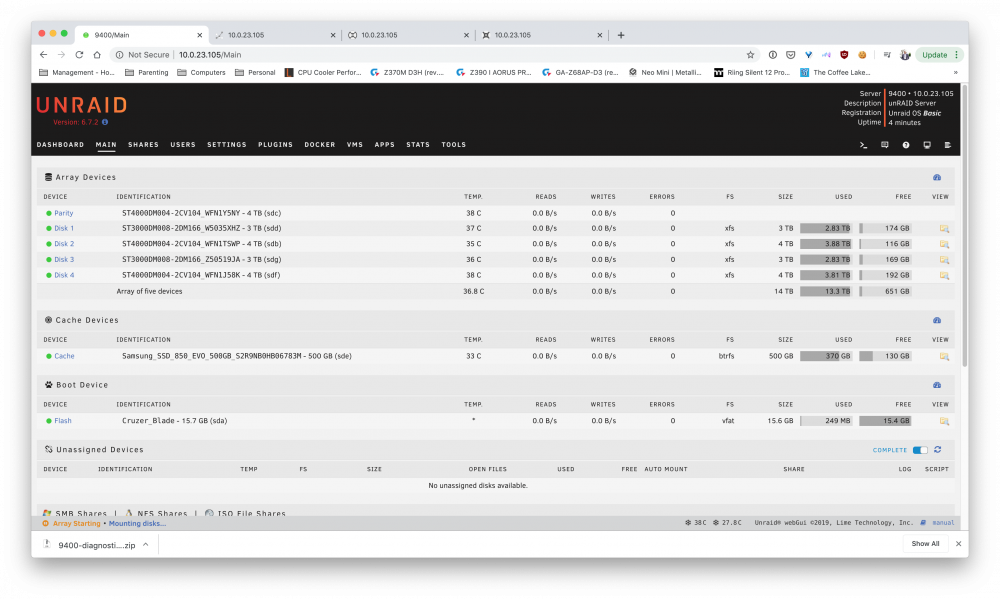Click the Array Devices gauge icon

point(937,177)
